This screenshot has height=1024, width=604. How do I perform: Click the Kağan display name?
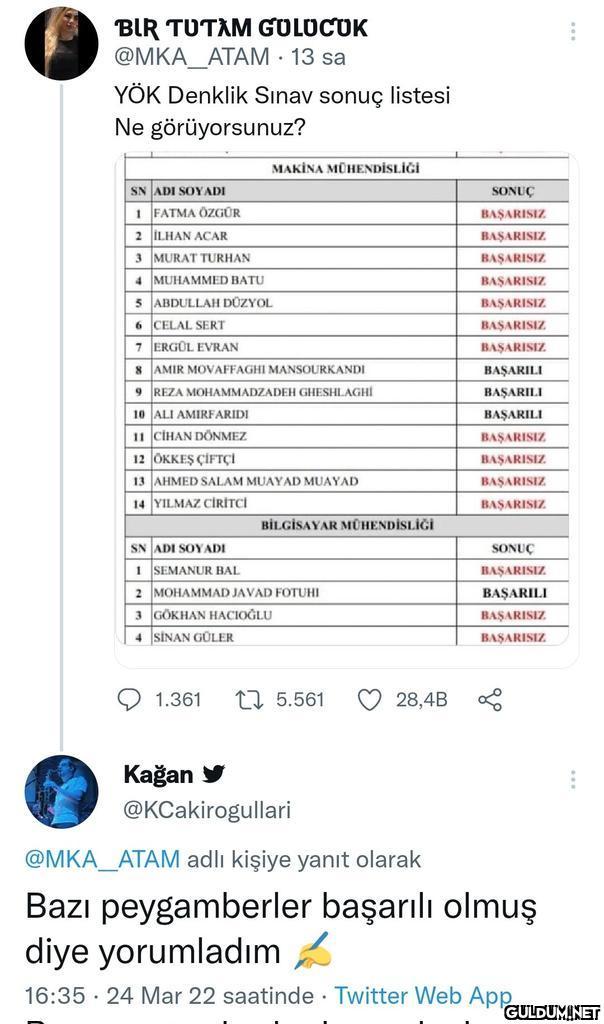(157, 774)
